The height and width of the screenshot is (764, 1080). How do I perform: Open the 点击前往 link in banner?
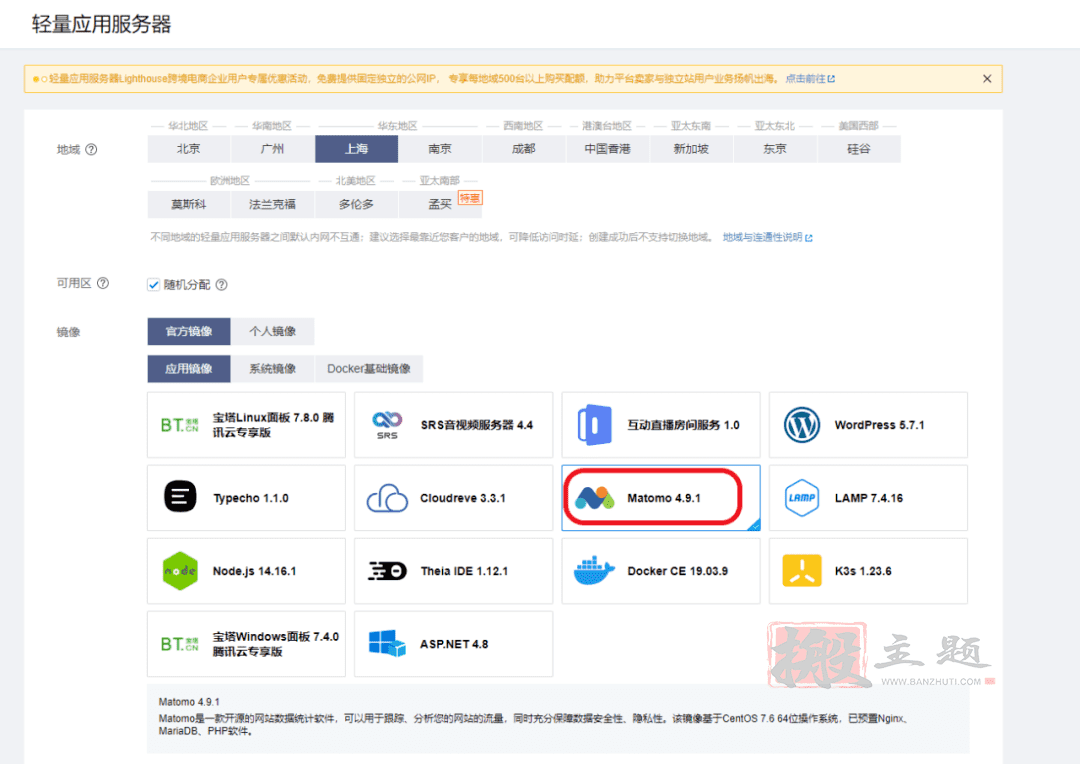click(x=810, y=79)
